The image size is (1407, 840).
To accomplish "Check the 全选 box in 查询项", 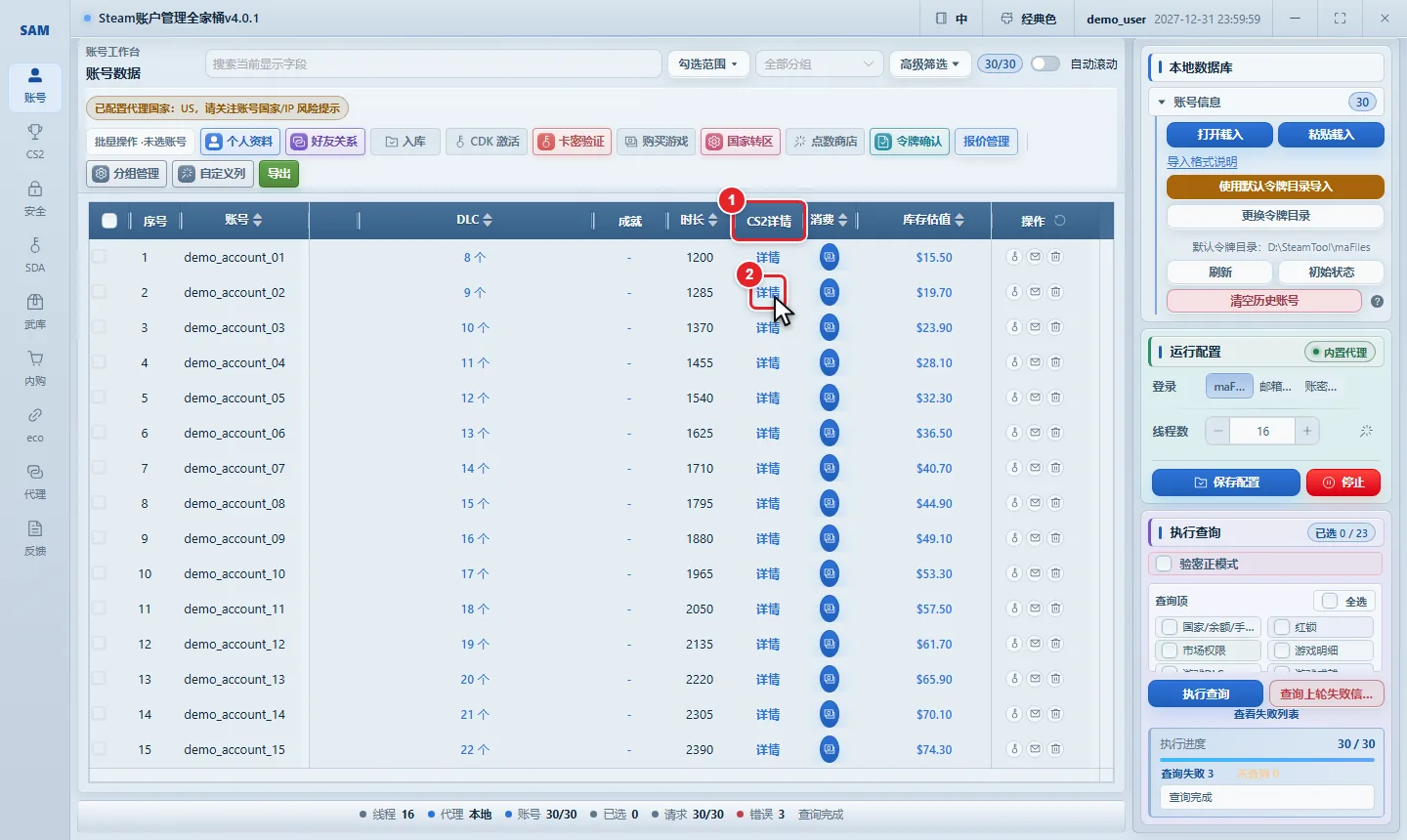I will [1330, 601].
